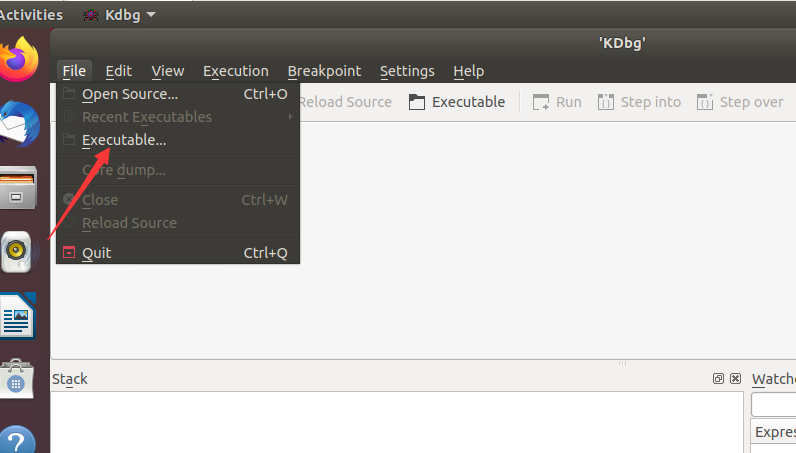Click folder icon beside Executable... menu entry
This screenshot has width=796, height=453.
point(69,139)
